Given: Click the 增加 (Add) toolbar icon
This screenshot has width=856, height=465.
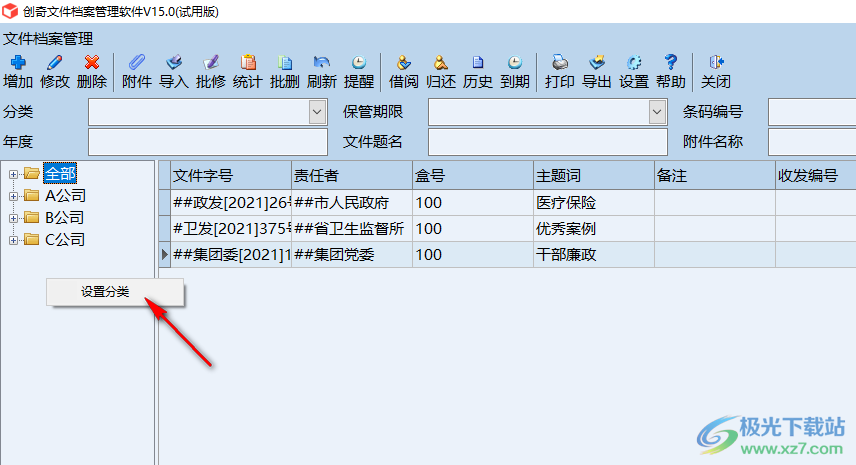Looking at the screenshot, I should tap(18, 63).
